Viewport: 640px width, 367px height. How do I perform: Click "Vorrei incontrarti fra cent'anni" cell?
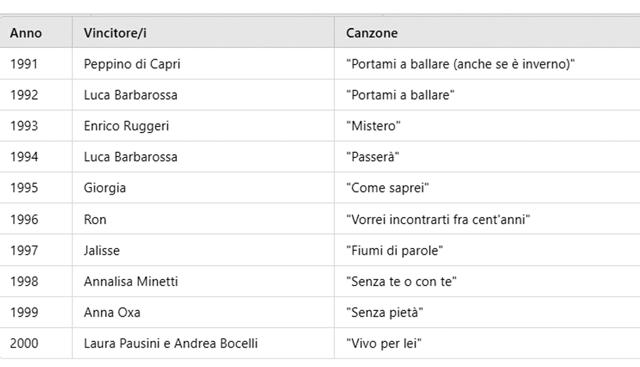coord(487,219)
